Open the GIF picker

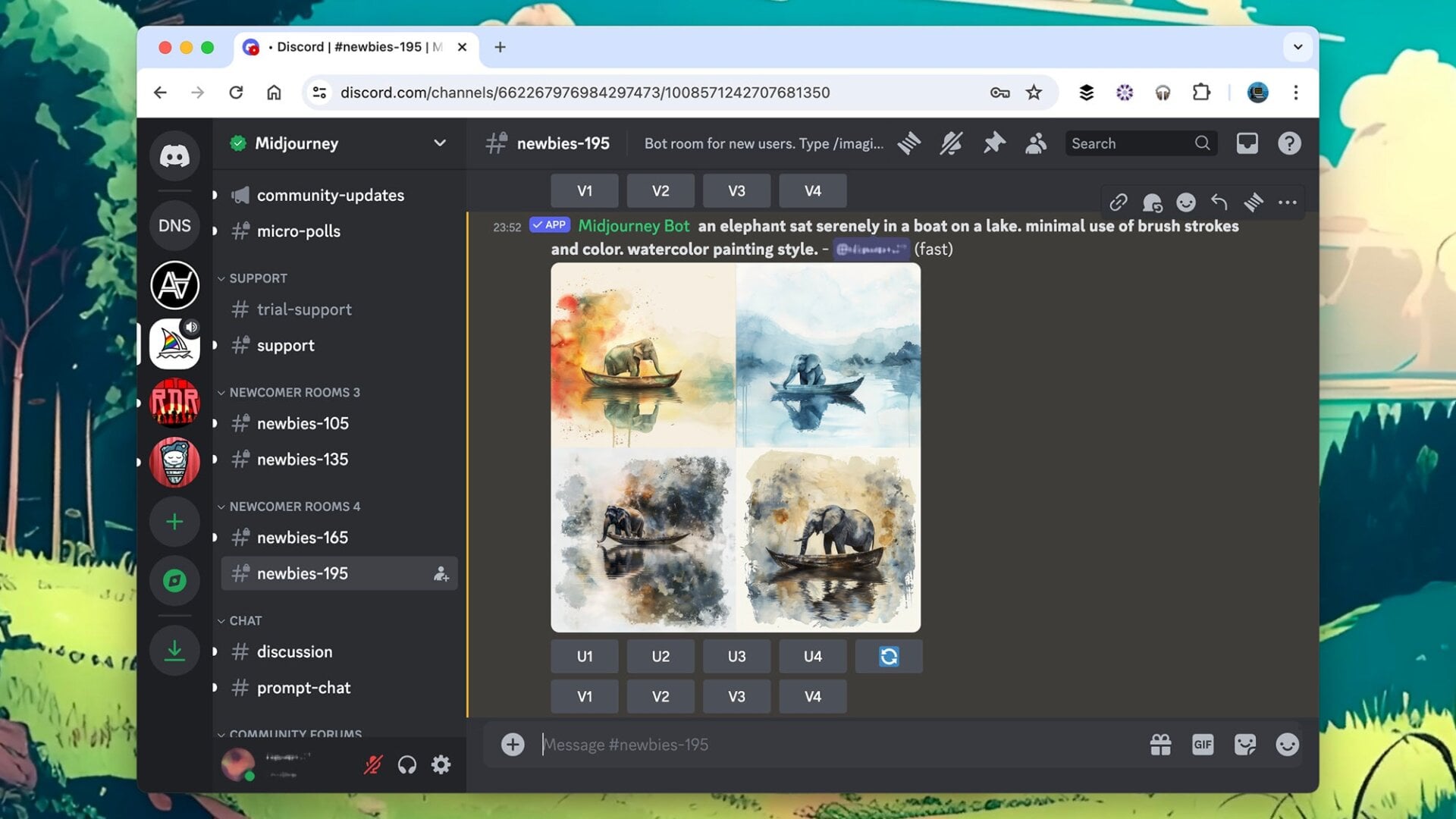[1203, 745]
